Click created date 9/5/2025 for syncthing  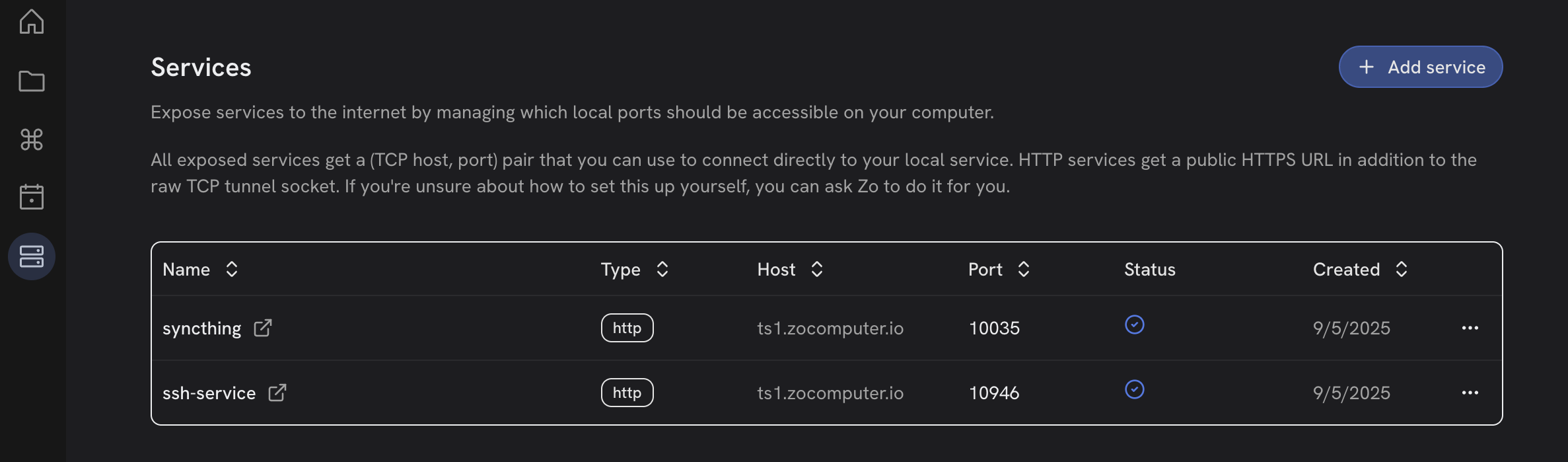coord(1351,328)
